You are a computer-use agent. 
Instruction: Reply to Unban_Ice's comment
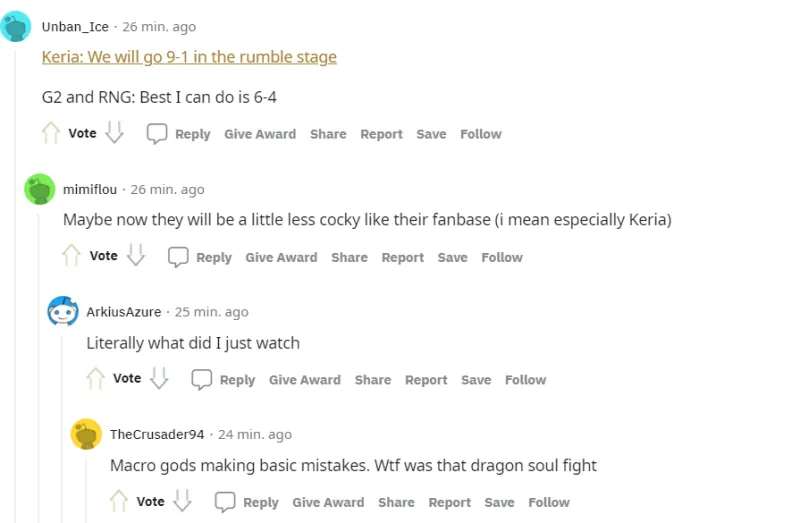179,134
